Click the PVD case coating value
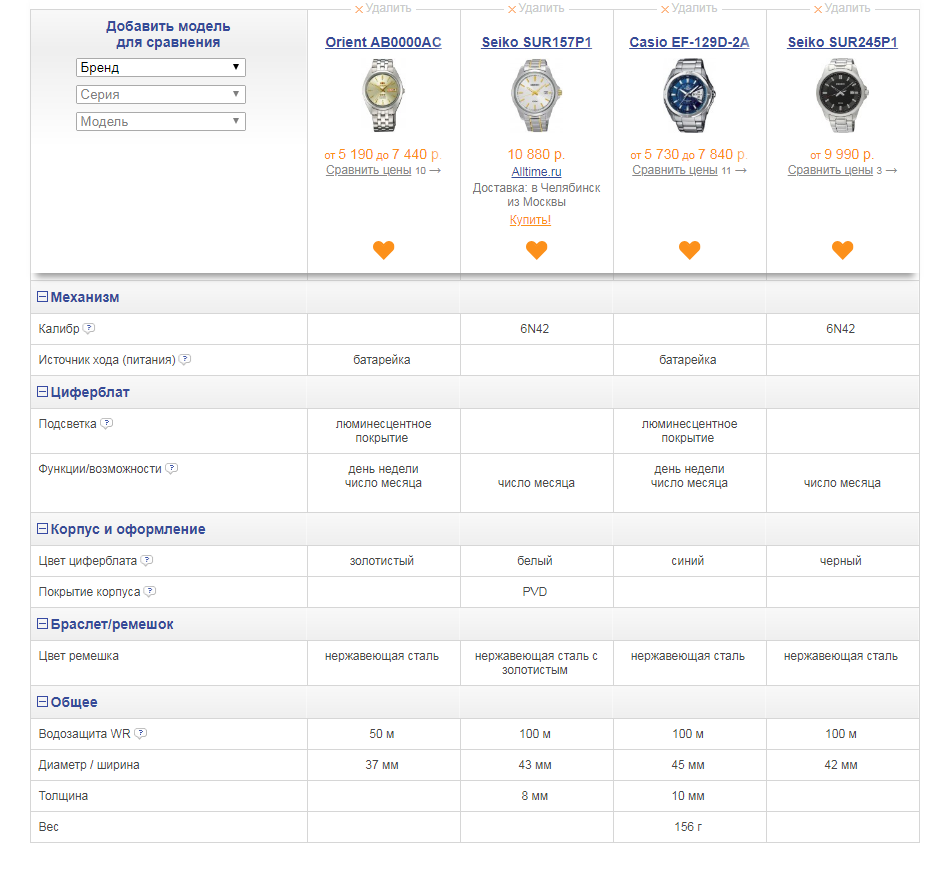Screen dimensions: 939x875 535,592
